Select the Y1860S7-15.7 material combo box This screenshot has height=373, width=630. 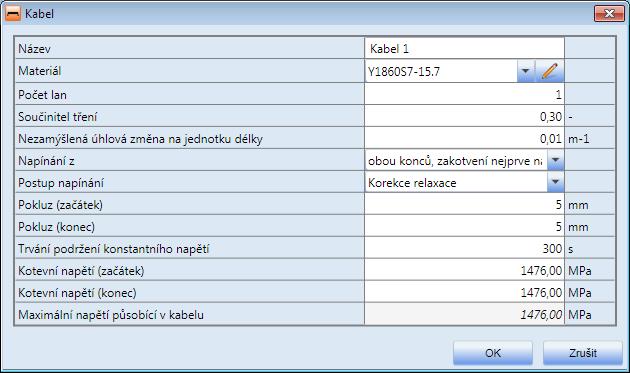point(441,71)
